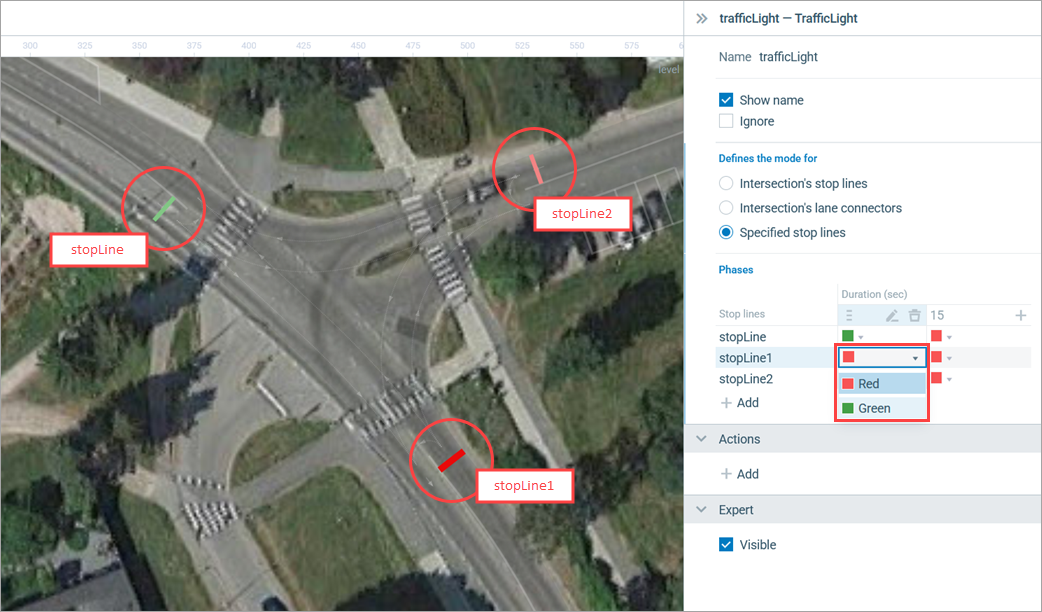
Task: Click Add below the stop lines list
Action: click(739, 403)
